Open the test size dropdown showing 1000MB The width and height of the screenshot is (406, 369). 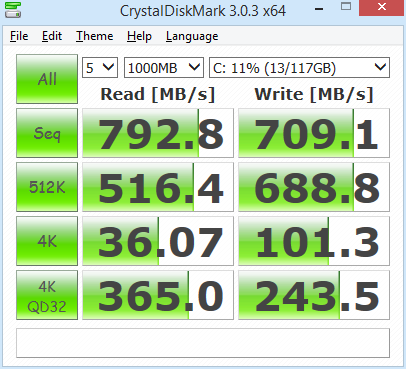click(x=164, y=68)
